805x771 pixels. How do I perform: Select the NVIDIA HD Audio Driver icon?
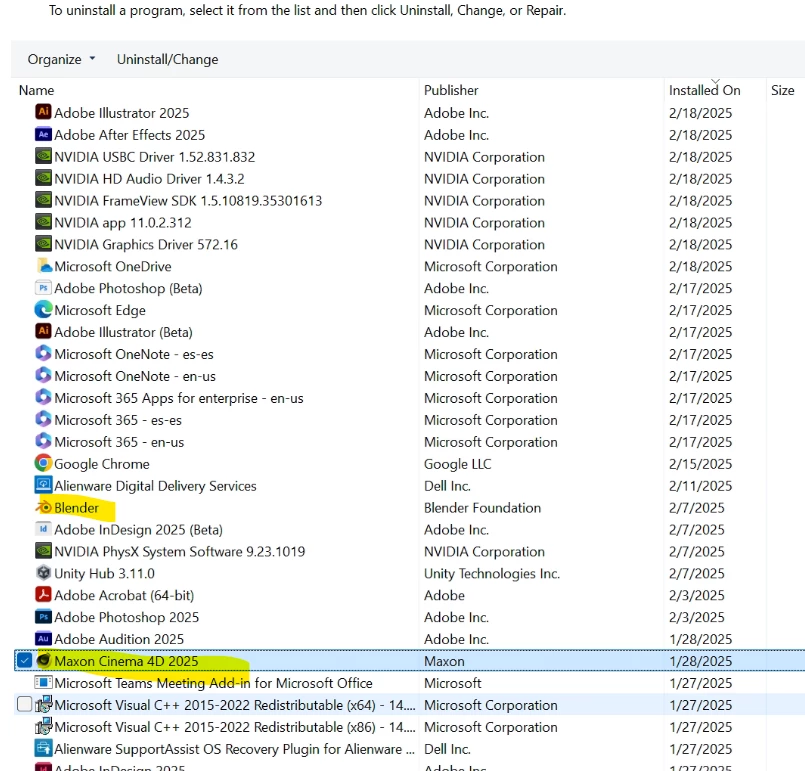pyautogui.click(x=43, y=178)
